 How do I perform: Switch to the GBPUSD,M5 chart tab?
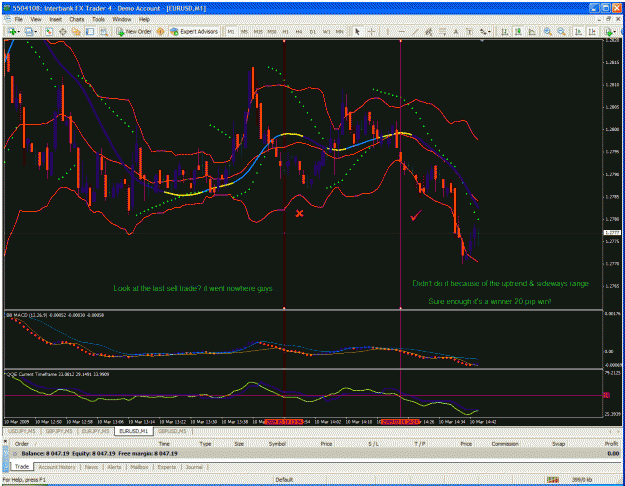(x=172, y=431)
